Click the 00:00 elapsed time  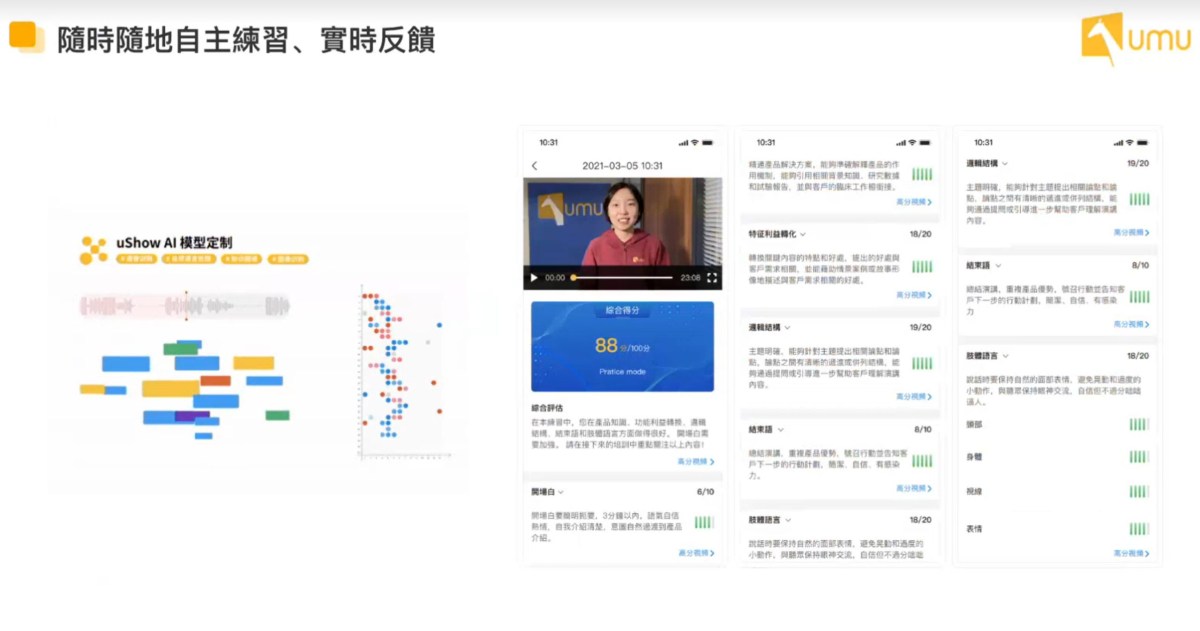[x=555, y=278]
